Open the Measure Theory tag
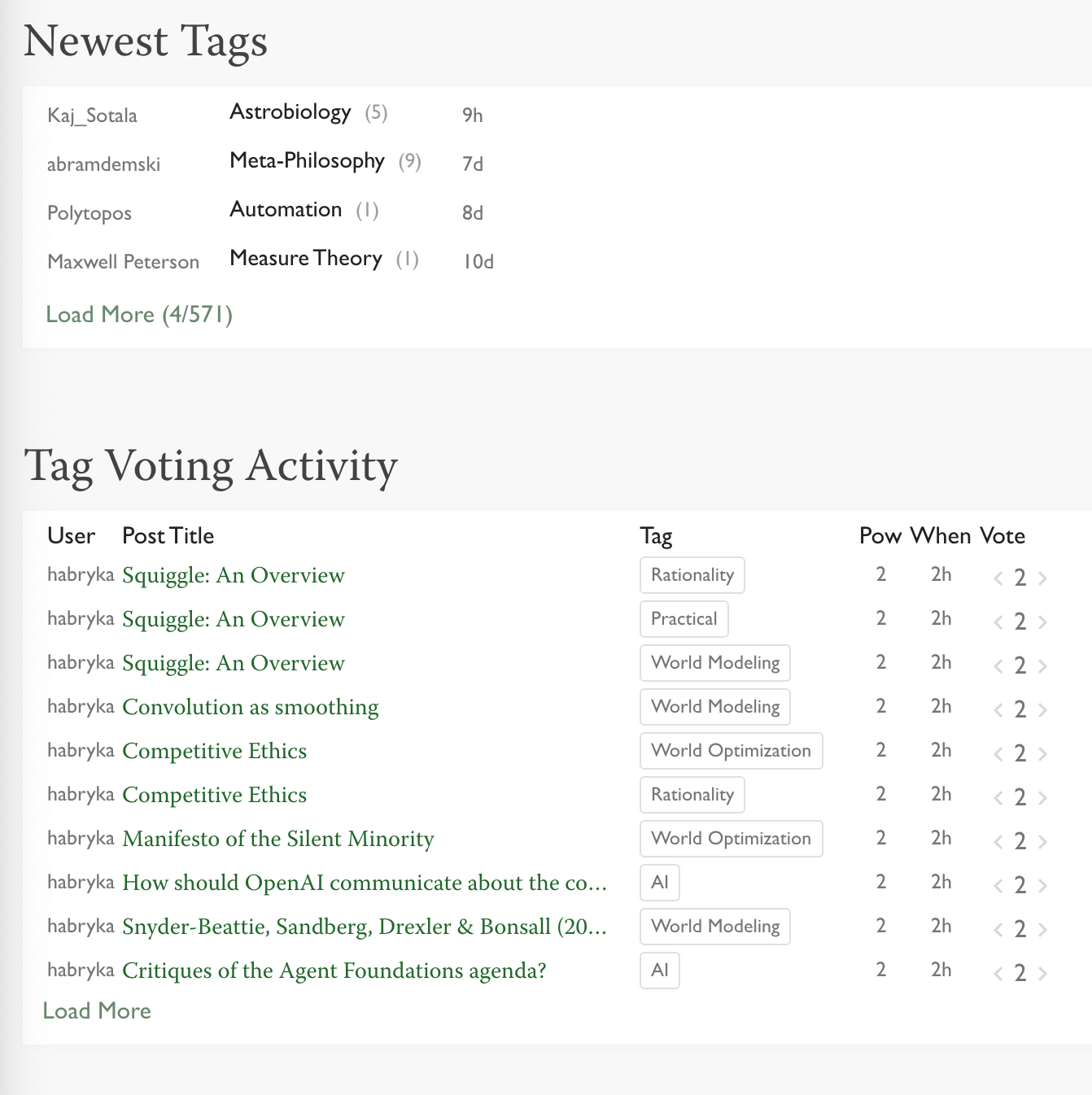Screen dimensions: 1092x1095 pyautogui.click(x=306, y=259)
